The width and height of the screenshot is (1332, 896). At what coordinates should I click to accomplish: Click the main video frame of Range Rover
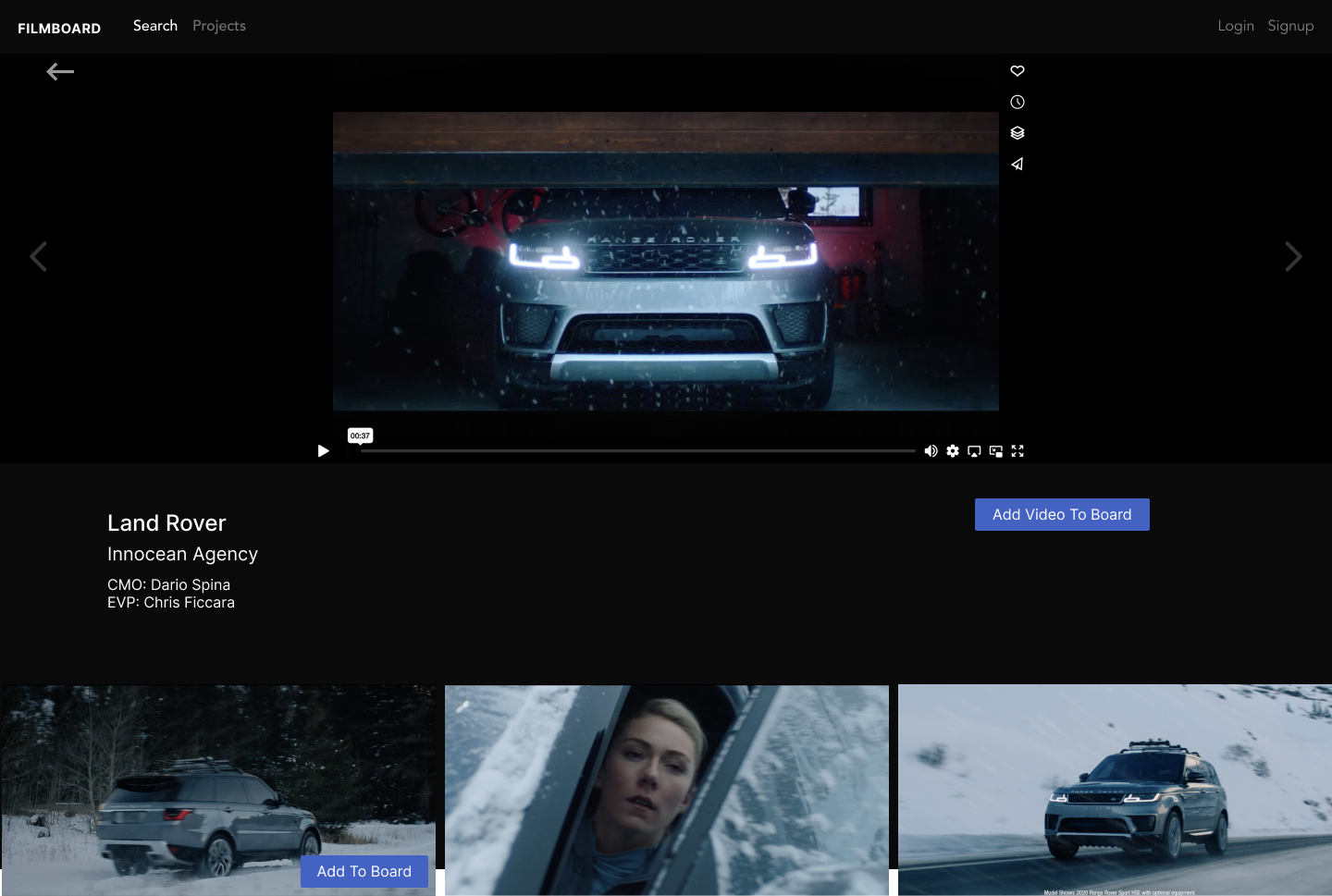[666, 262]
